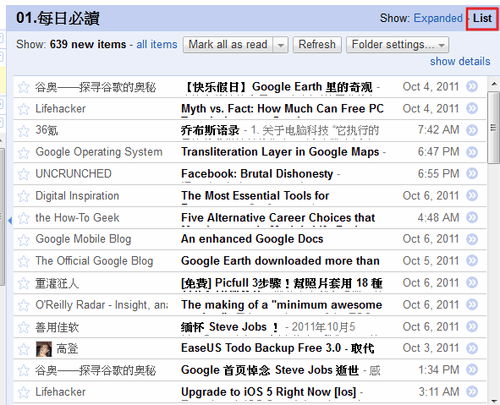Star the How-To Geek item
The image size is (500, 405).
point(24,218)
